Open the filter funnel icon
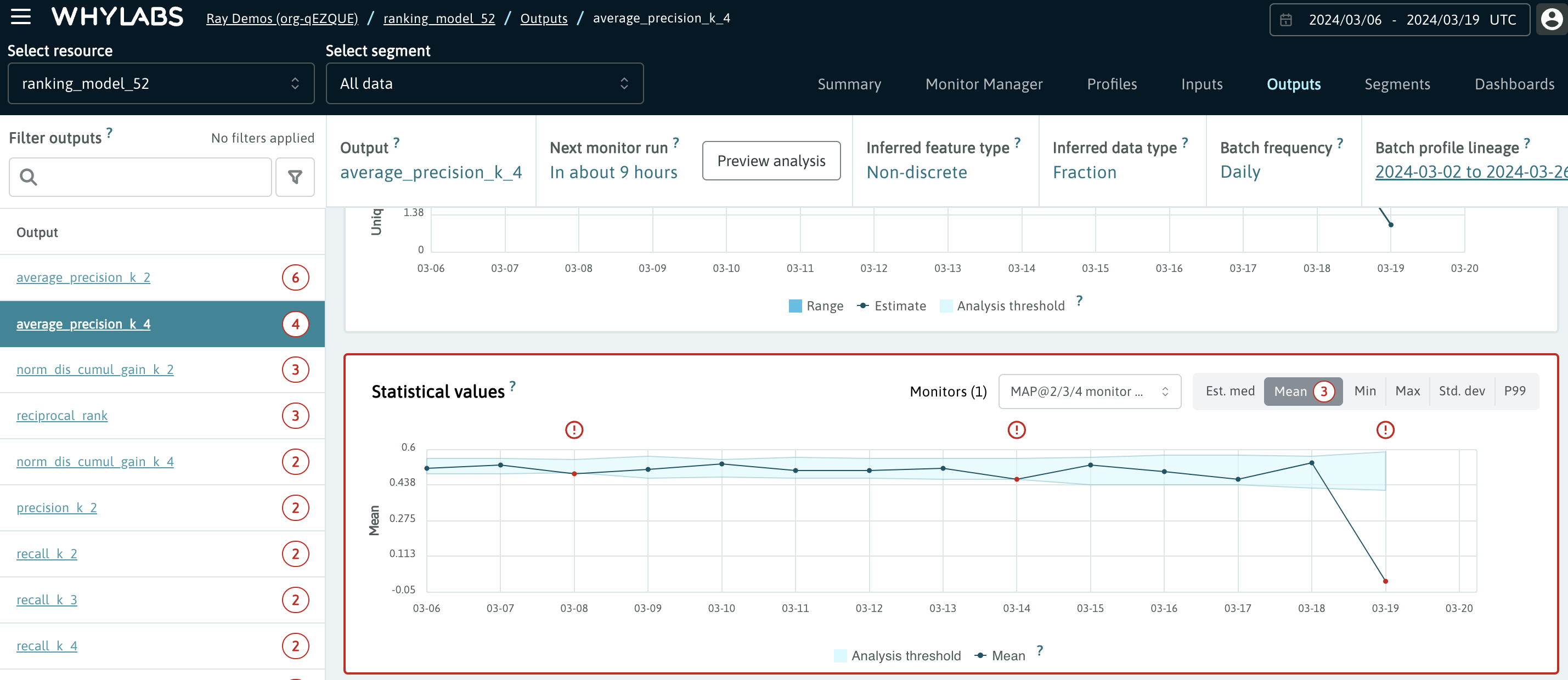The width and height of the screenshot is (1568, 680). [295, 177]
